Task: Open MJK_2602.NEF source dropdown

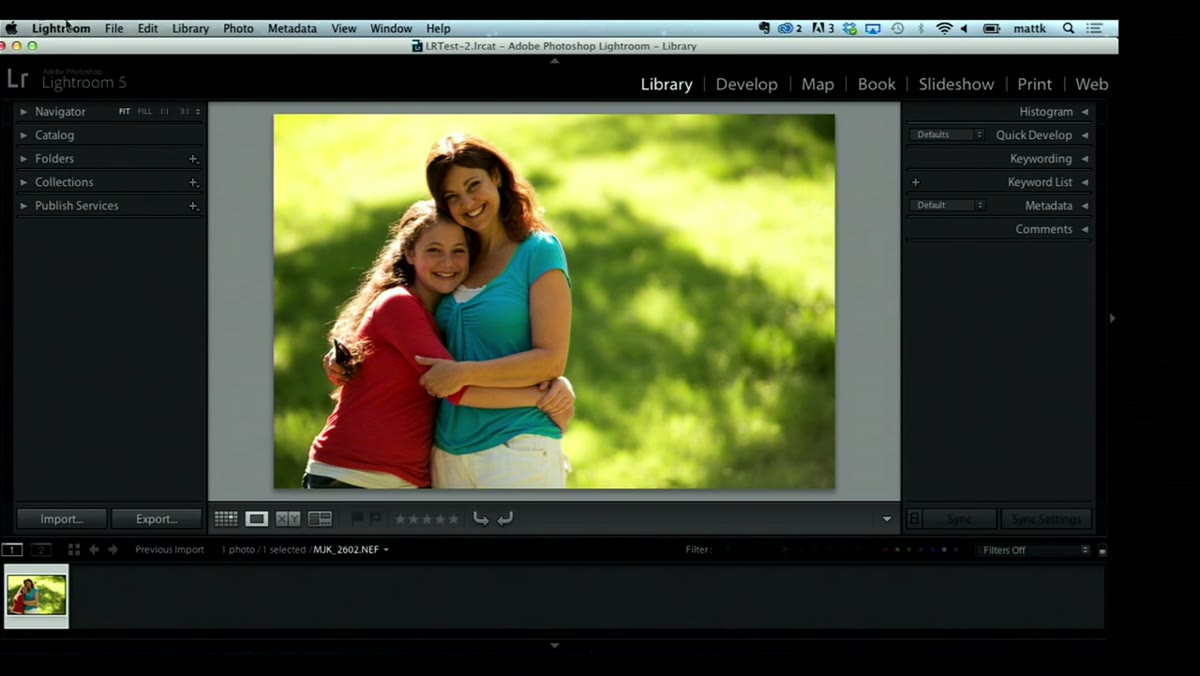Action: (351, 550)
